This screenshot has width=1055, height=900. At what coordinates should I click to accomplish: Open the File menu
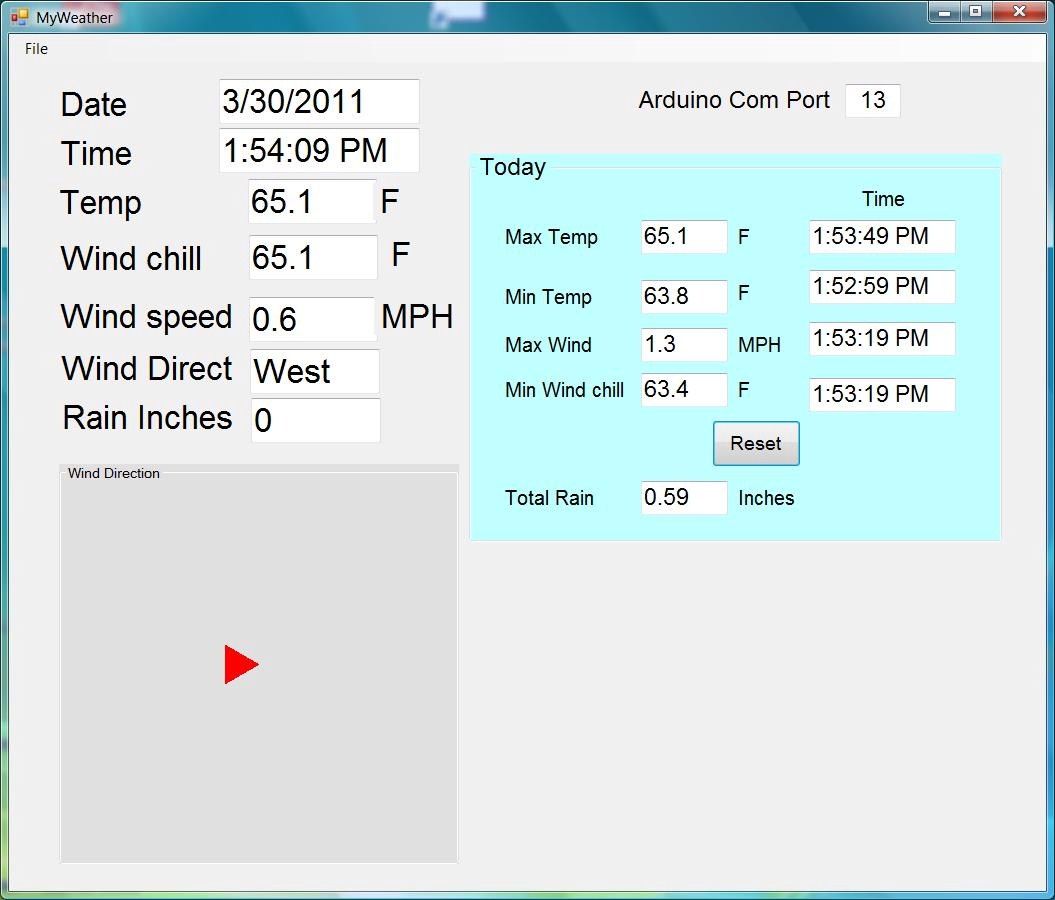point(35,48)
